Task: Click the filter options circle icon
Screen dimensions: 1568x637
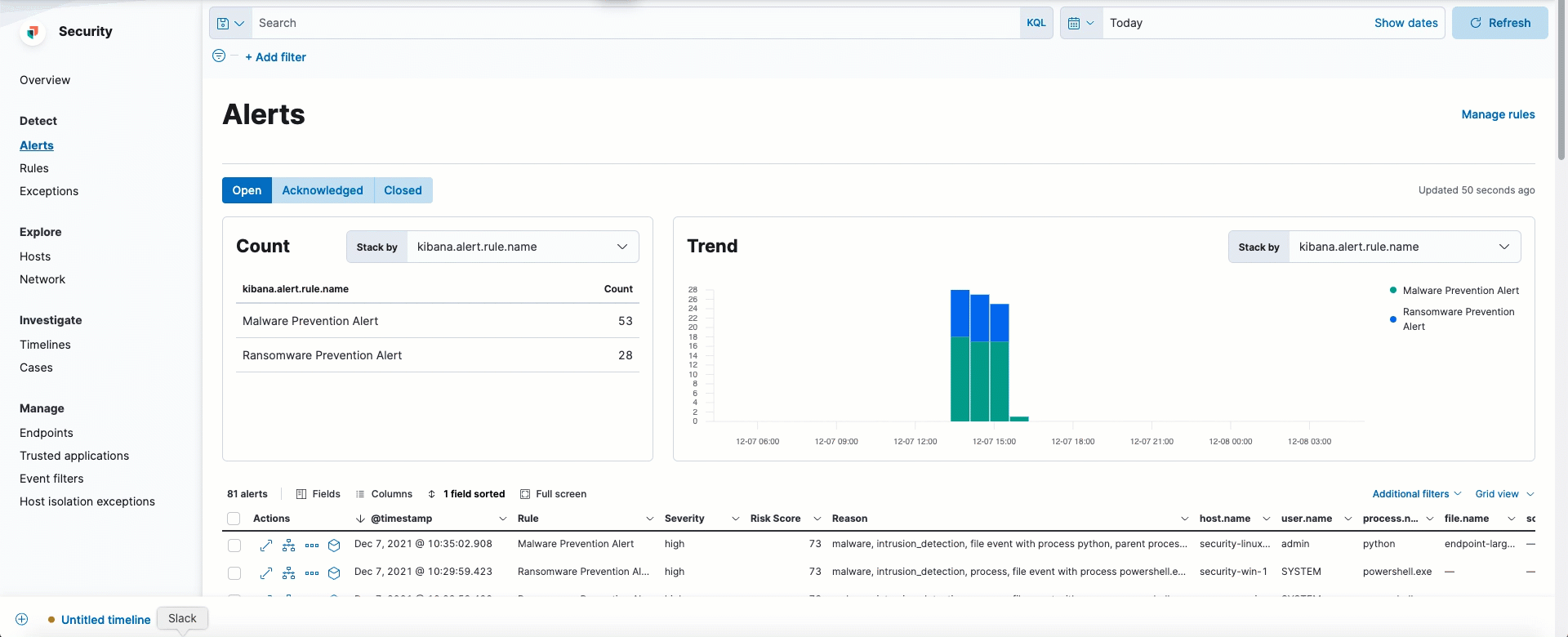Action: (219, 56)
